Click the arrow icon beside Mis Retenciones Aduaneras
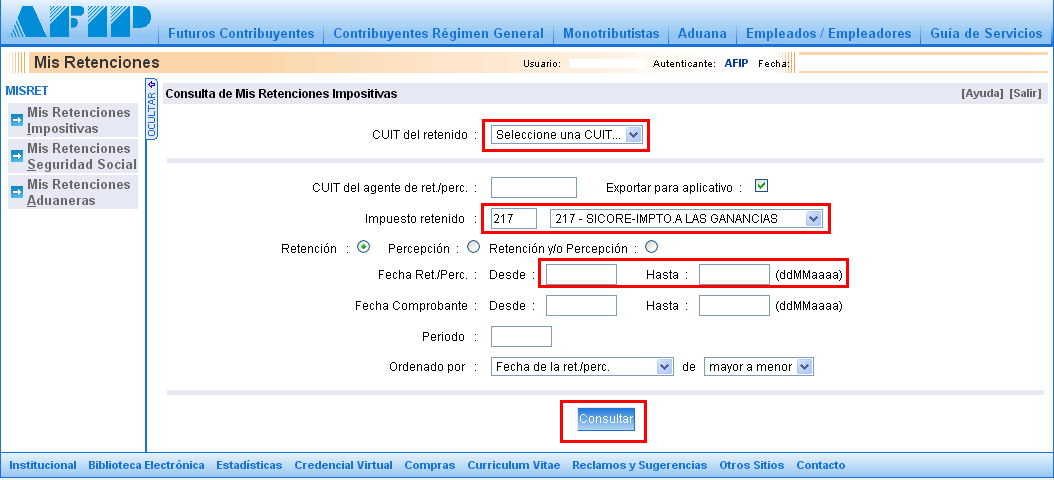Screen dimensions: 1054x480 click(x=16, y=192)
